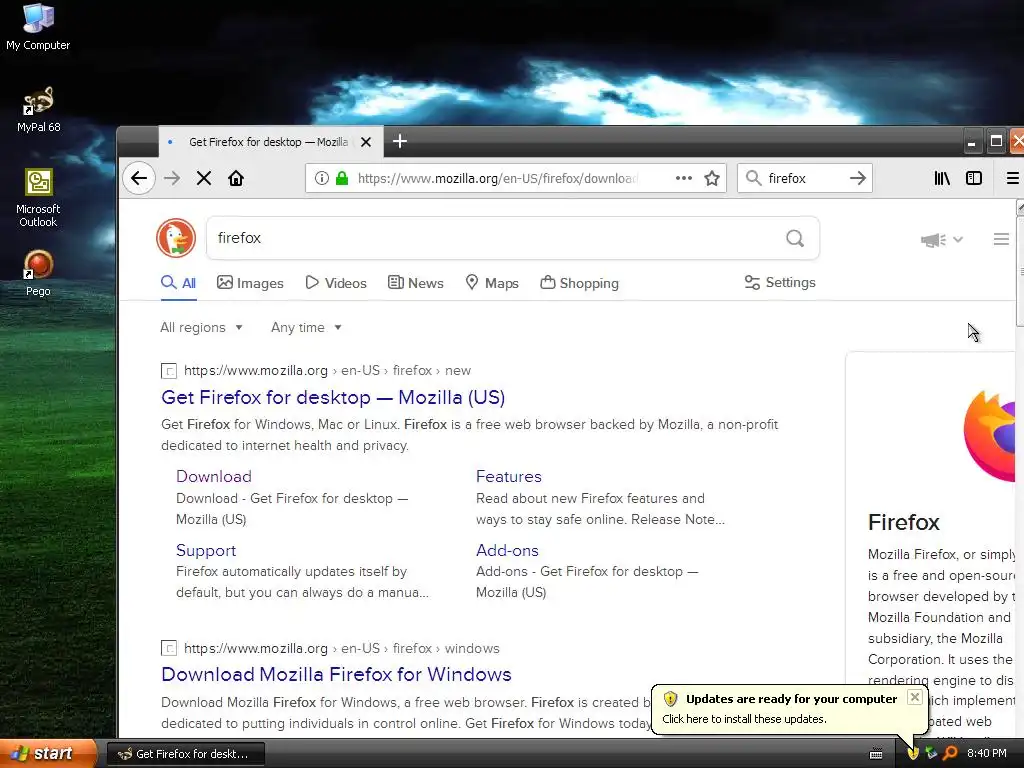The image size is (1024, 768).
Task: Open Download Mozilla Firefox for Windows result
Action: point(336,674)
